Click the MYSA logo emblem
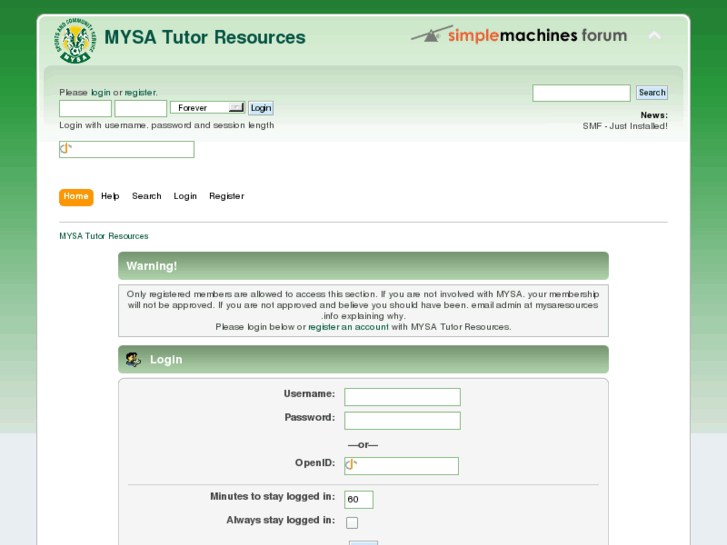The image size is (727, 545). (x=76, y=40)
